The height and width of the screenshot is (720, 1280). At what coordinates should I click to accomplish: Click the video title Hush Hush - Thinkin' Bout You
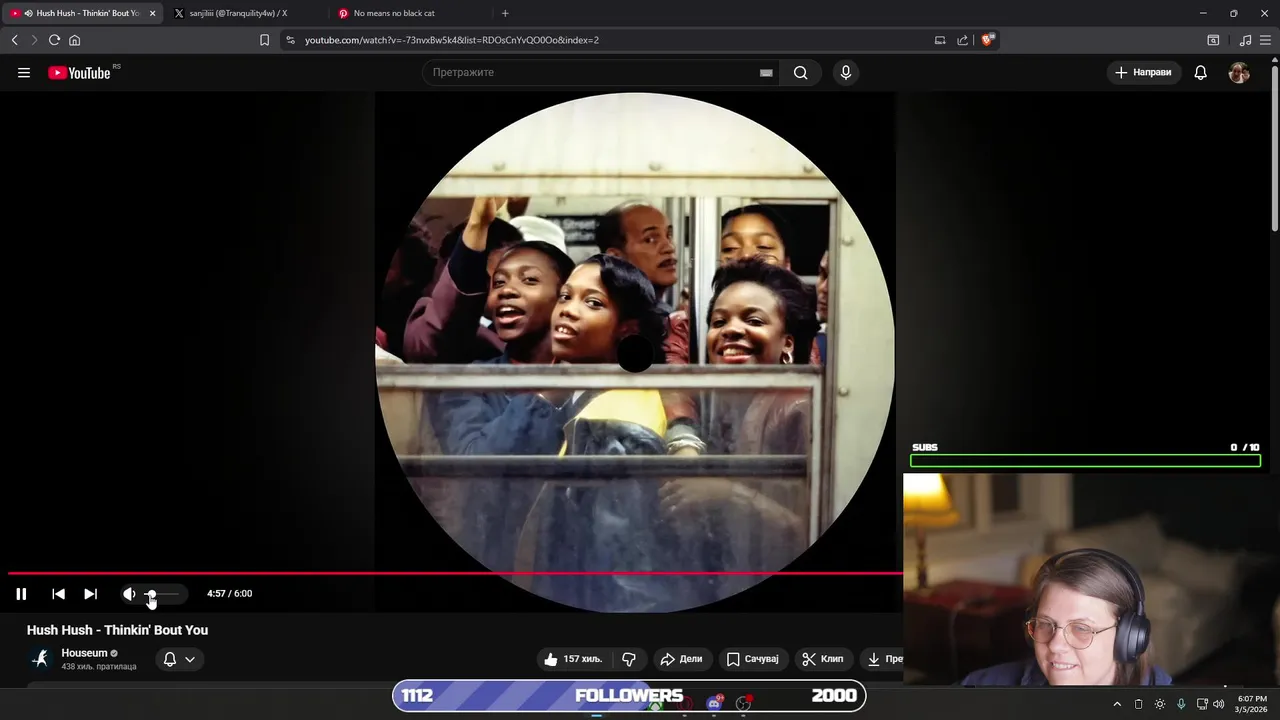[x=117, y=630]
